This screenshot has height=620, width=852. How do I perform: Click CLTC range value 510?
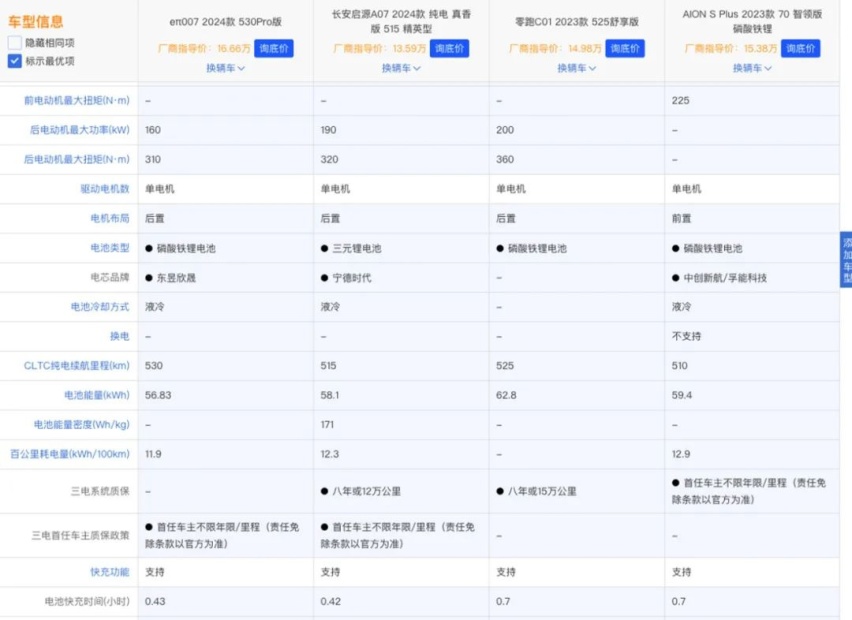coord(680,365)
